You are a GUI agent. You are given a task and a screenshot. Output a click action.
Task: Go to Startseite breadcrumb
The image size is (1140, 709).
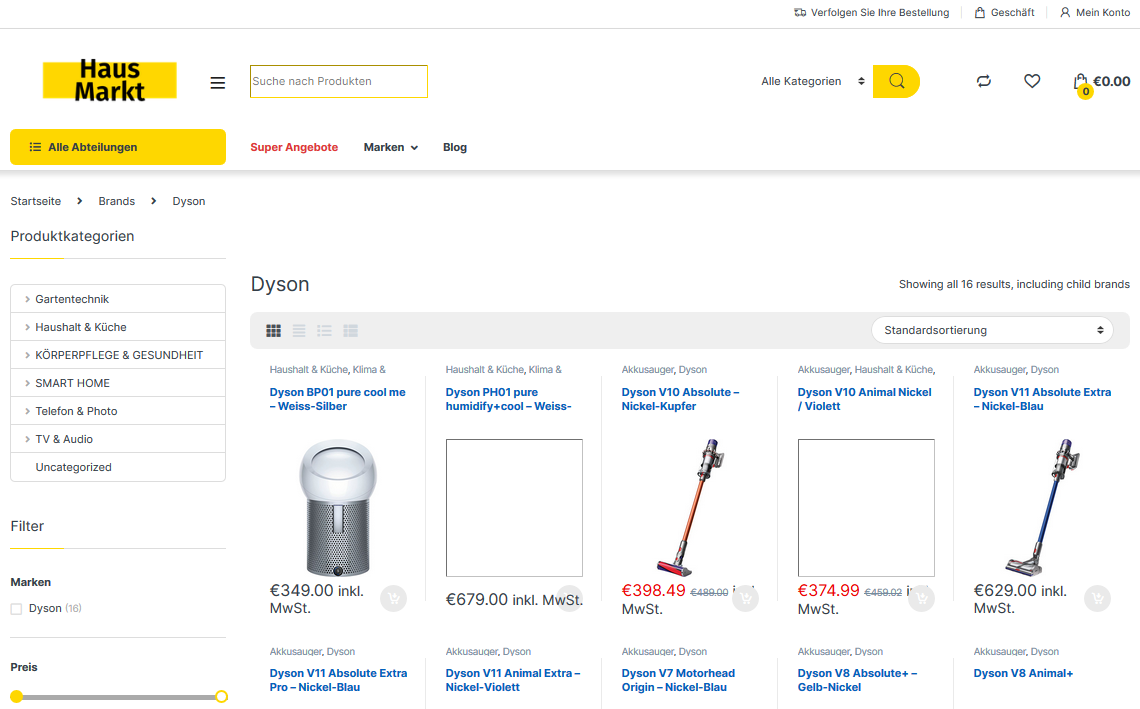36,201
